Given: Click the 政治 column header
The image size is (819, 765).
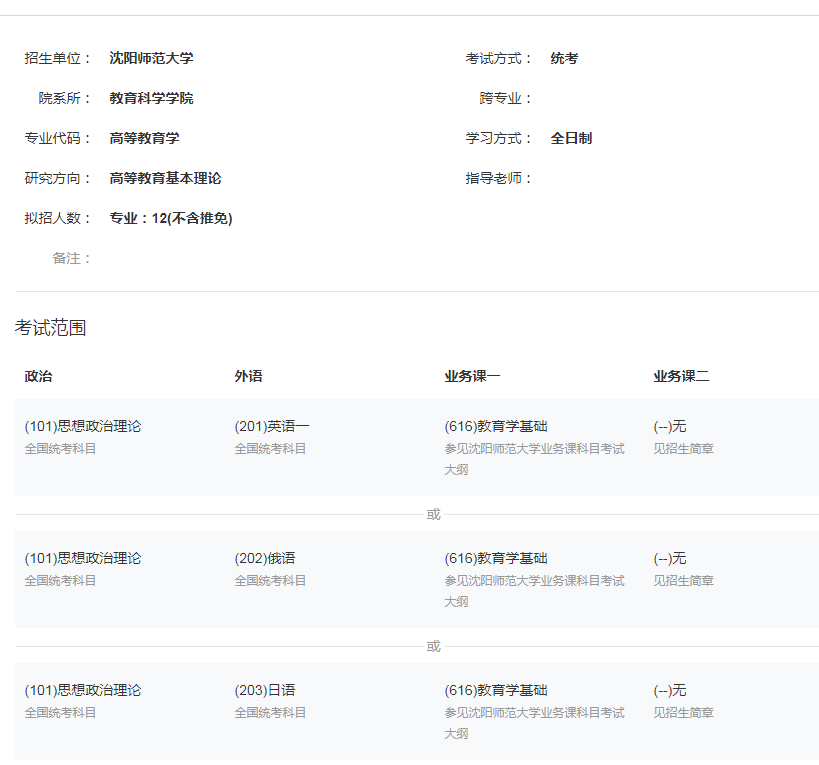Looking at the screenshot, I should click(38, 376).
